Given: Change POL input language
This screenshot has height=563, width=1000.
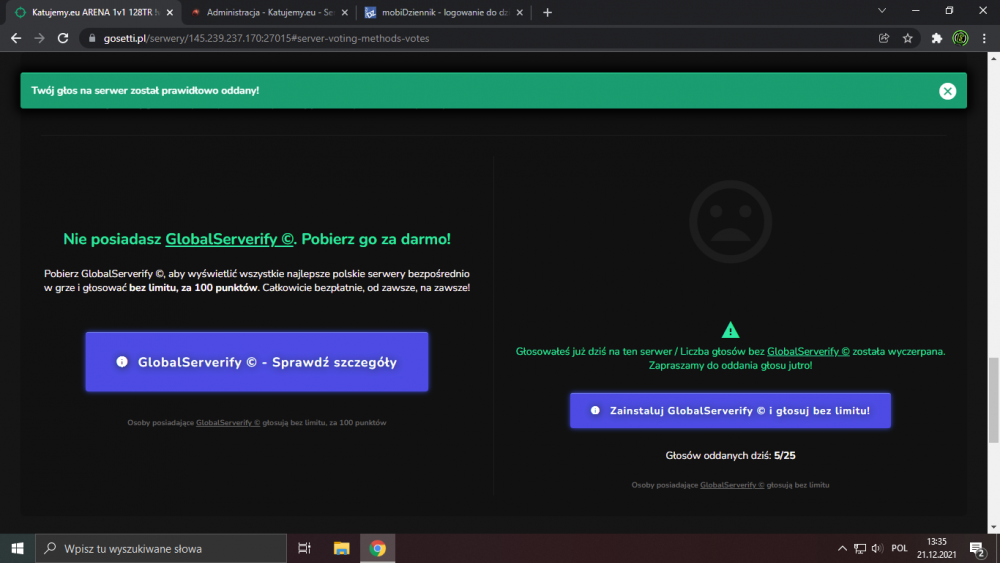Looking at the screenshot, I should point(899,548).
